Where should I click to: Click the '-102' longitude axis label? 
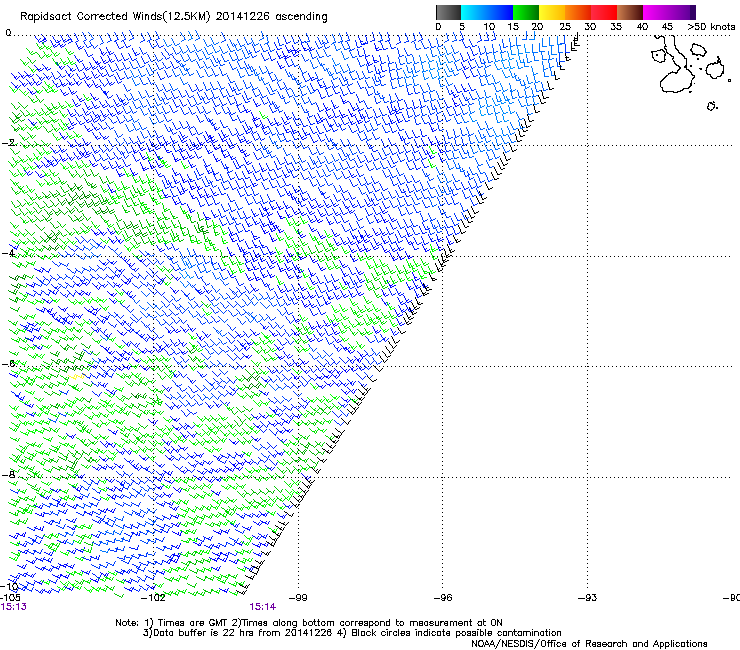pyautogui.click(x=154, y=598)
